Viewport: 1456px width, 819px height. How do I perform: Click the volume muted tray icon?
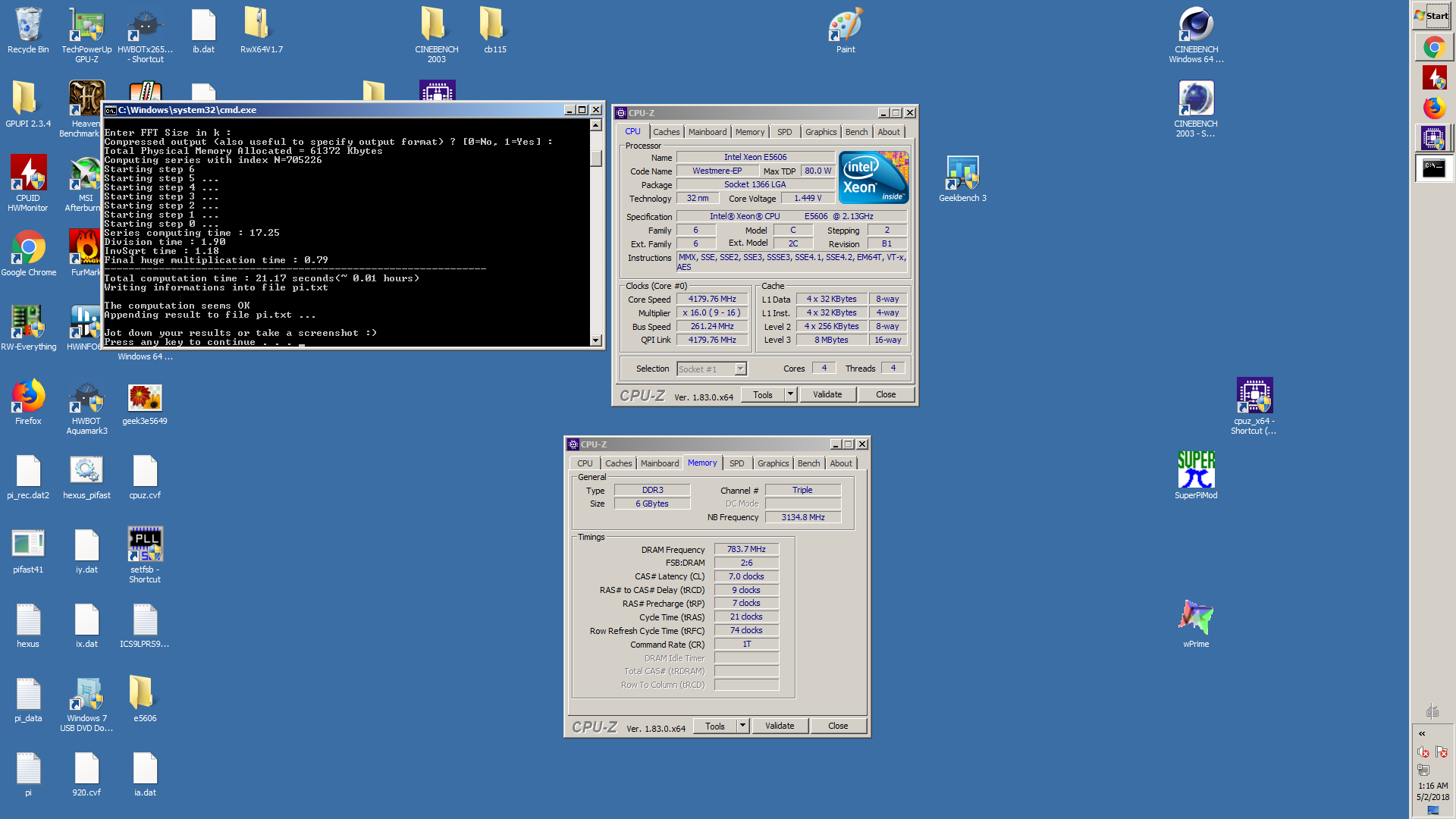(x=1423, y=752)
